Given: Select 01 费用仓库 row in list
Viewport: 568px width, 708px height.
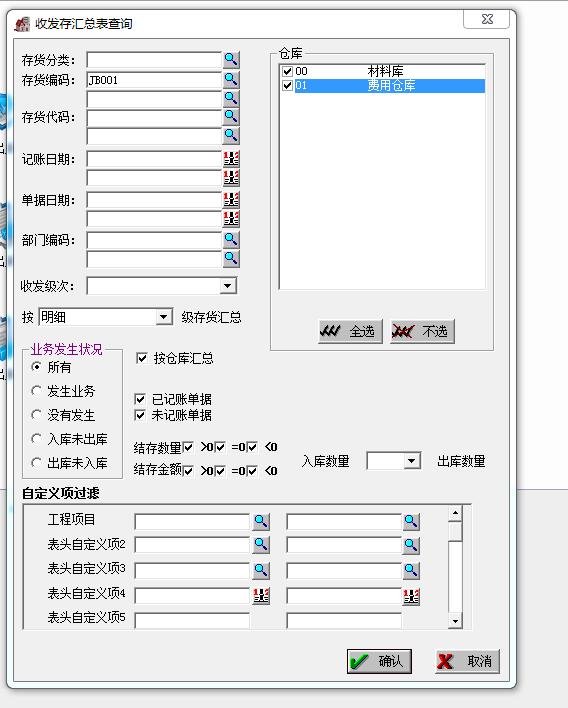Looking at the screenshot, I should pos(383,86).
